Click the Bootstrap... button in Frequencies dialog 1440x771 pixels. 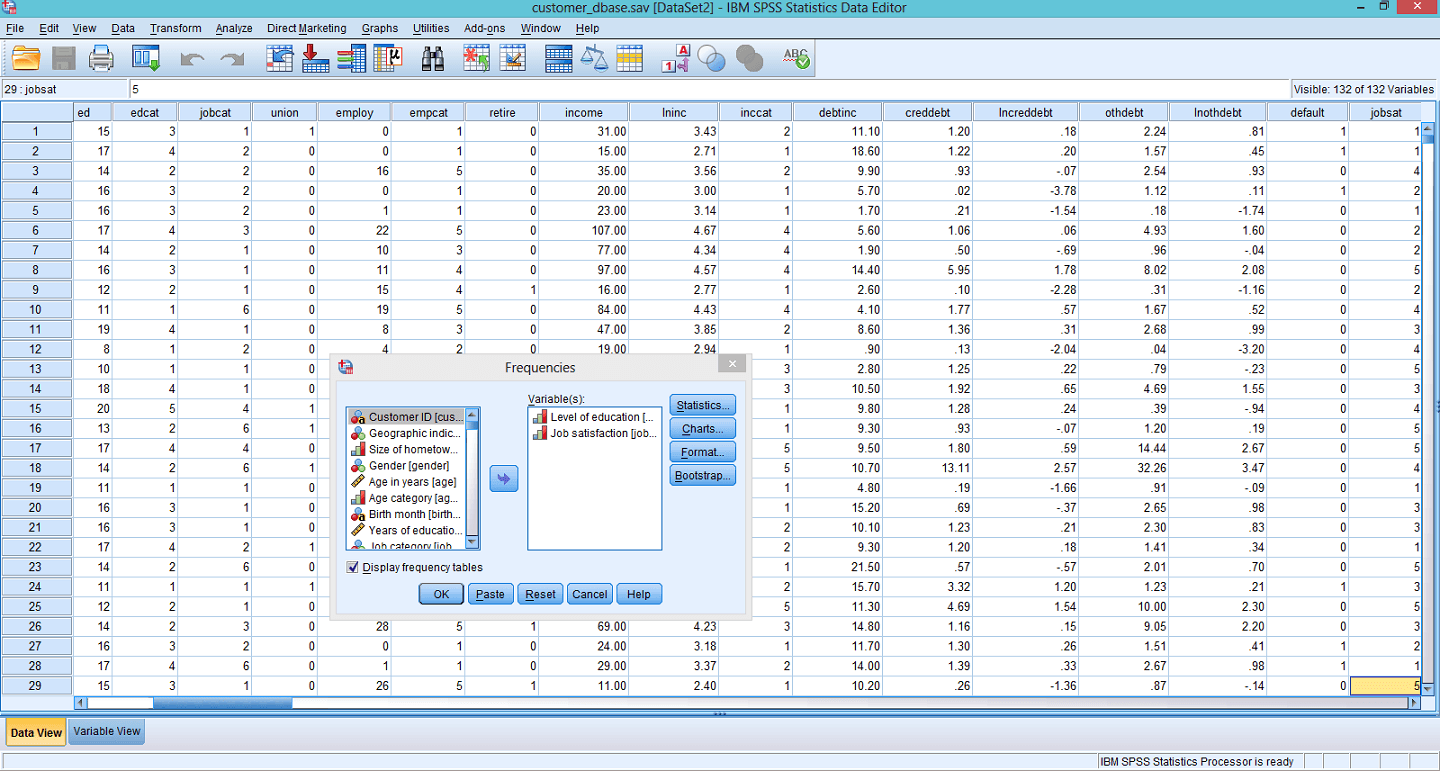click(703, 475)
